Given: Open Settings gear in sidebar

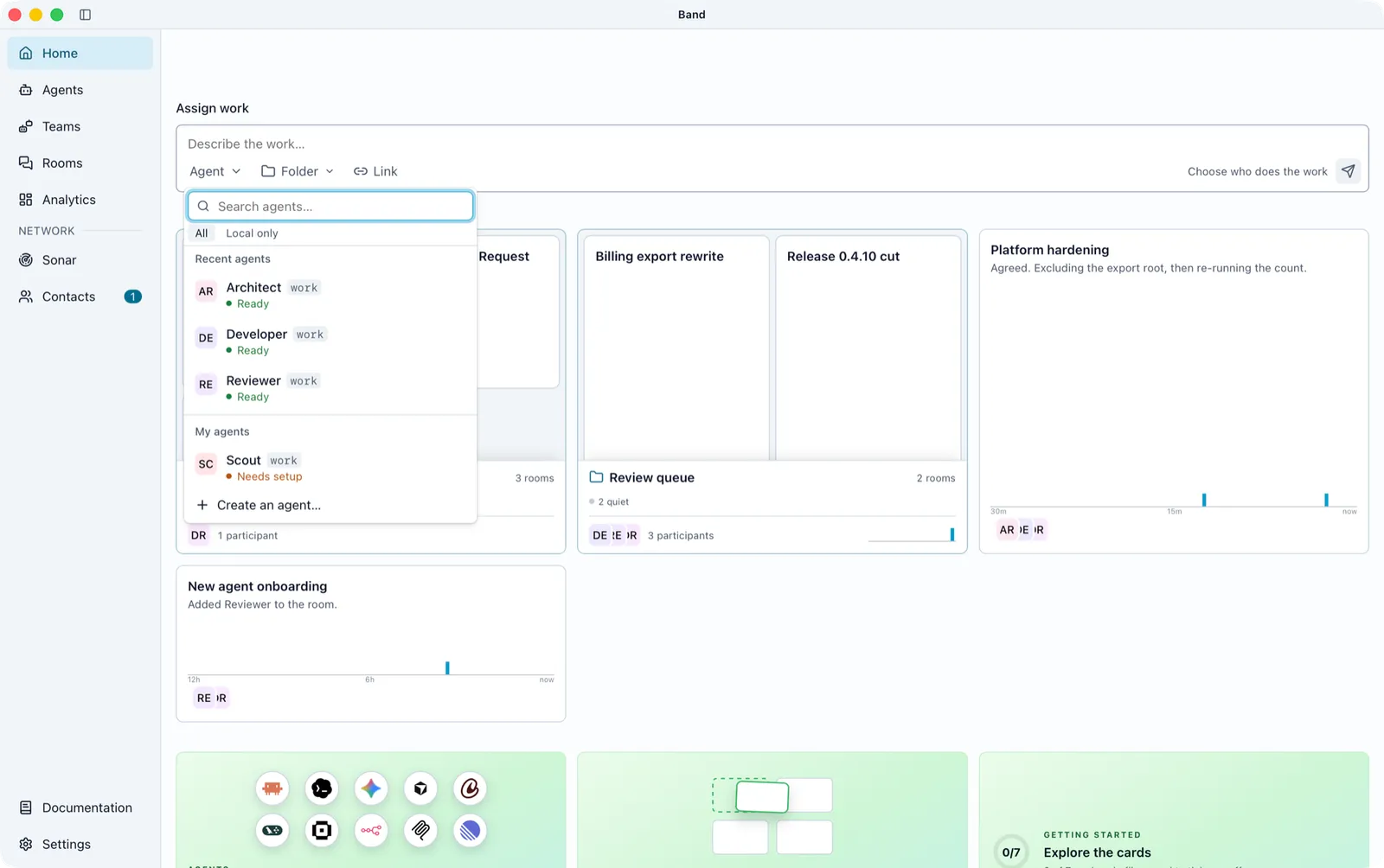Looking at the screenshot, I should pyautogui.click(x=26, y=844).
